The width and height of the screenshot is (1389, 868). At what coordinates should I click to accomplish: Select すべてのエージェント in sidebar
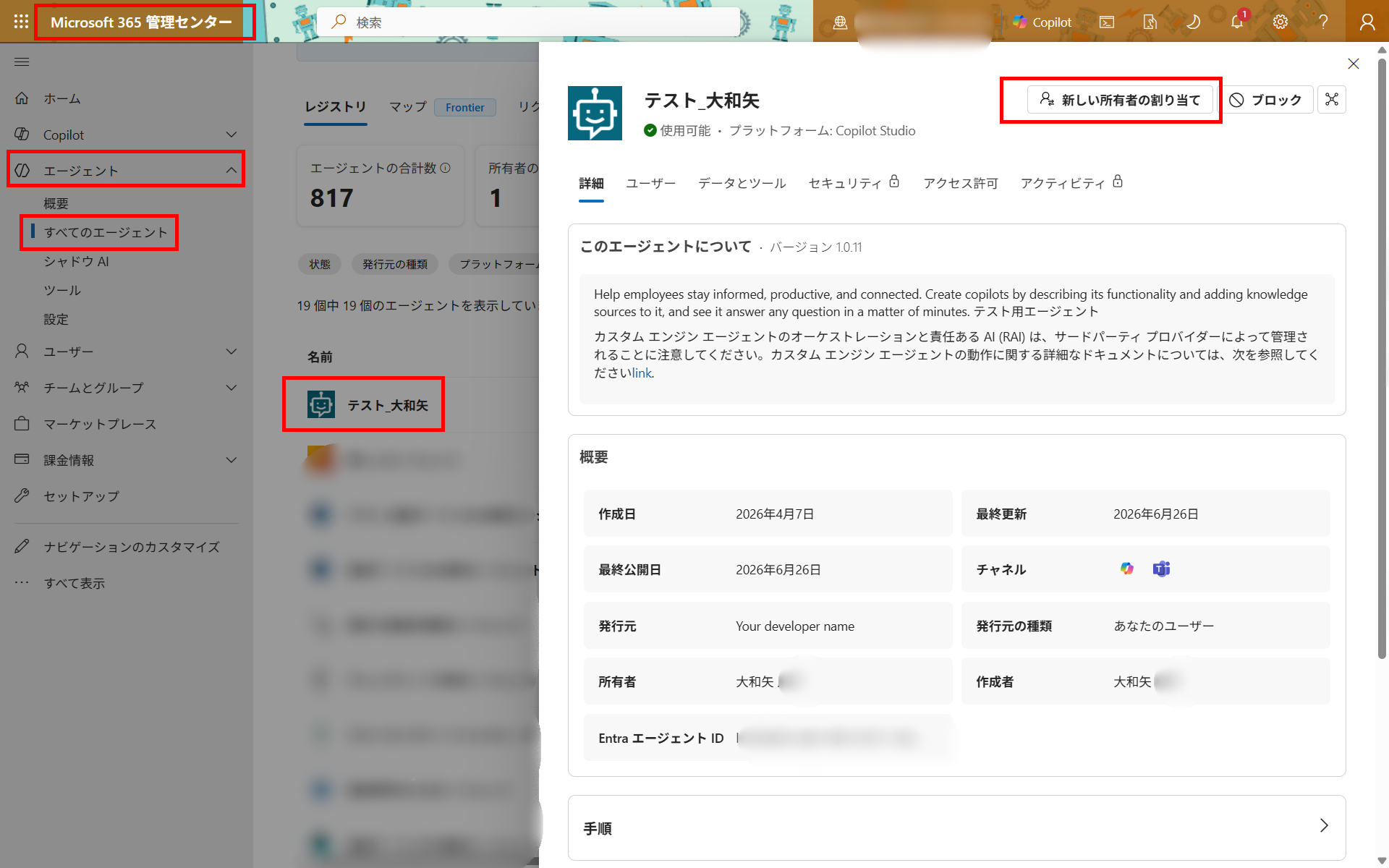pos(106,232)
